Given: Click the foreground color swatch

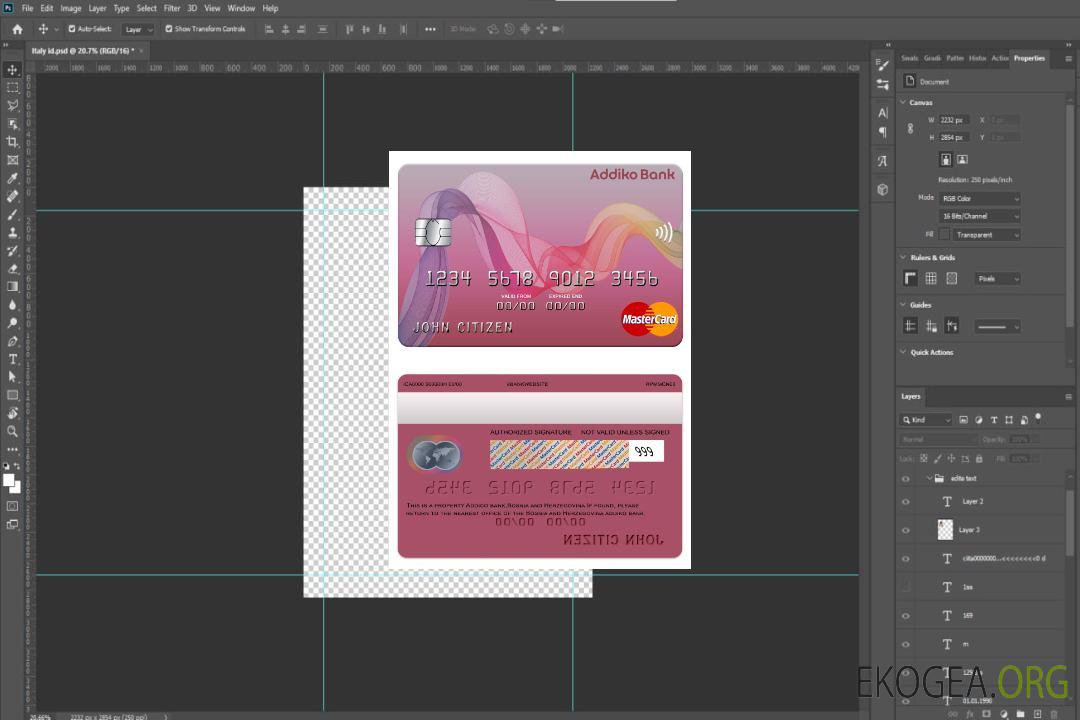Looking at the screenshot, I should 8,480.
